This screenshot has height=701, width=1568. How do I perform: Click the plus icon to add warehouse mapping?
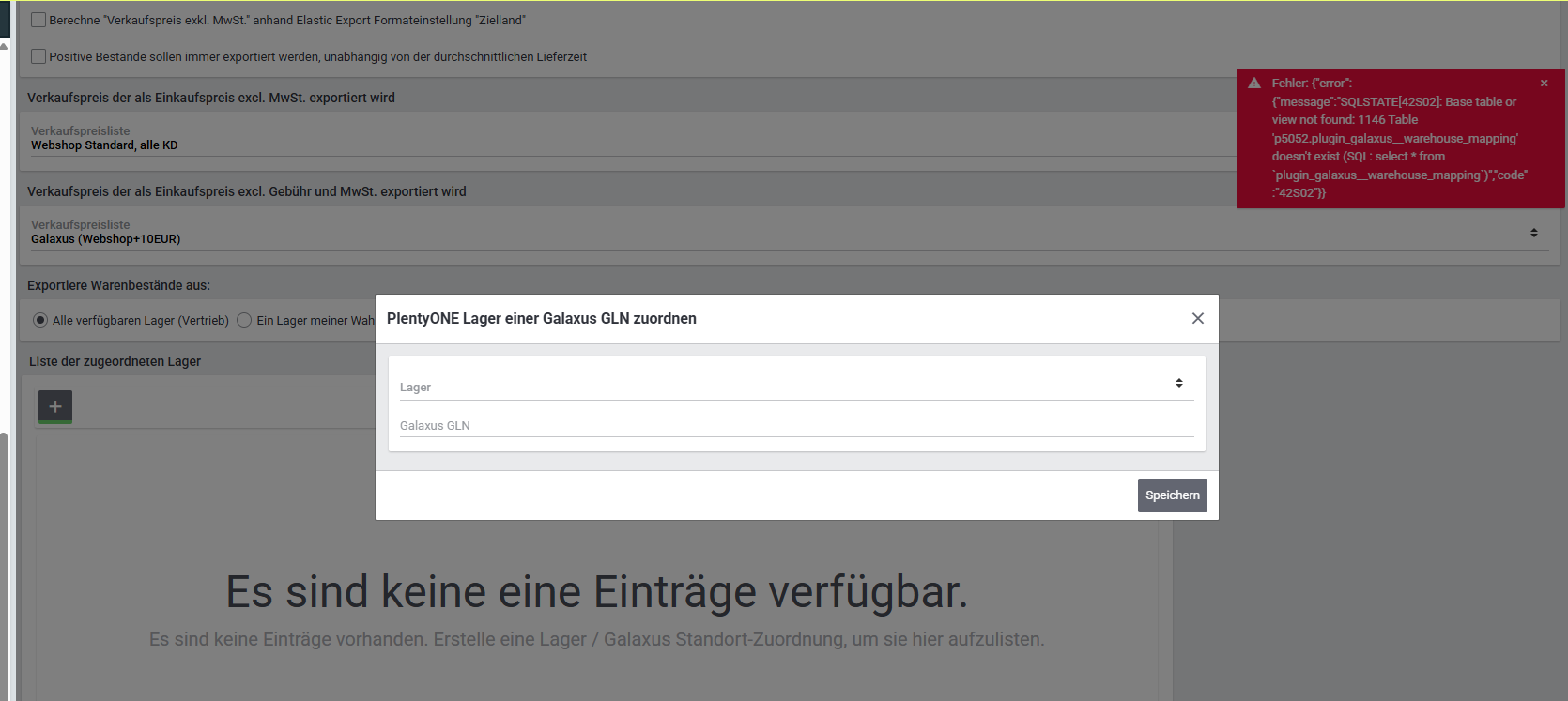(x=55, y=406)
